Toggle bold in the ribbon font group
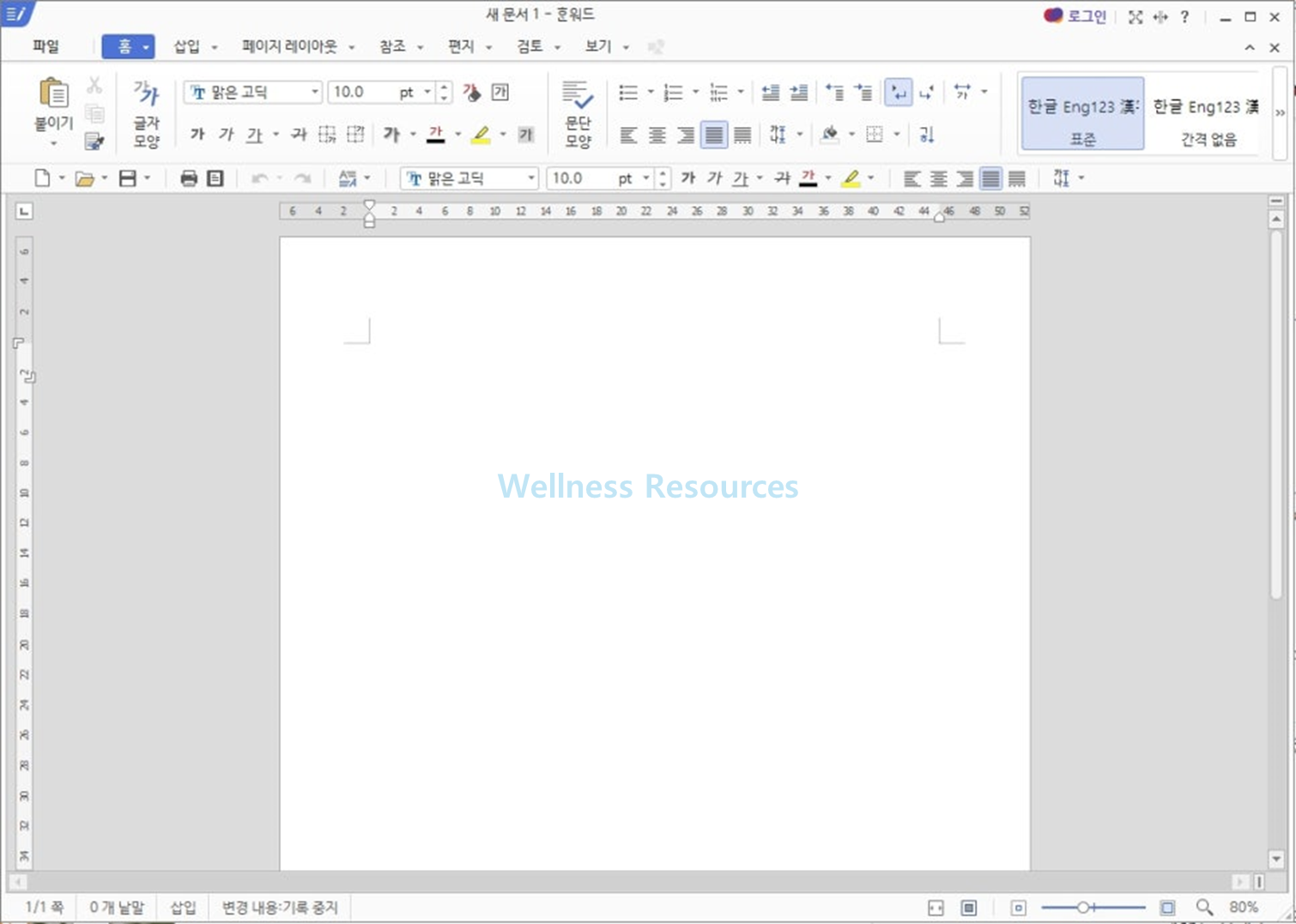 point(197,134)
